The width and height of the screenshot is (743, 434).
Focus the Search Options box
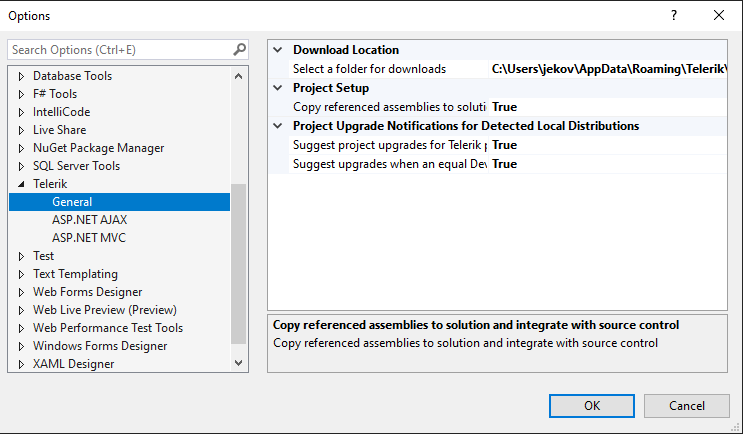pos(118,49)
